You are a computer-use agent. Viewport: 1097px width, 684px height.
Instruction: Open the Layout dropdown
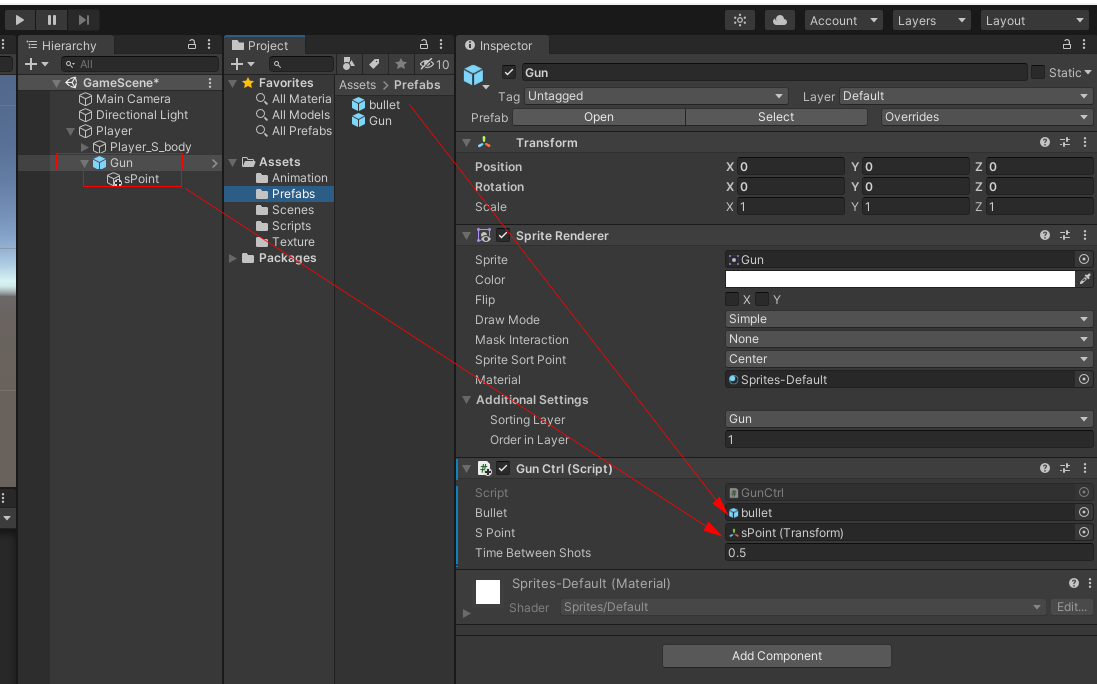[1034, 20]
